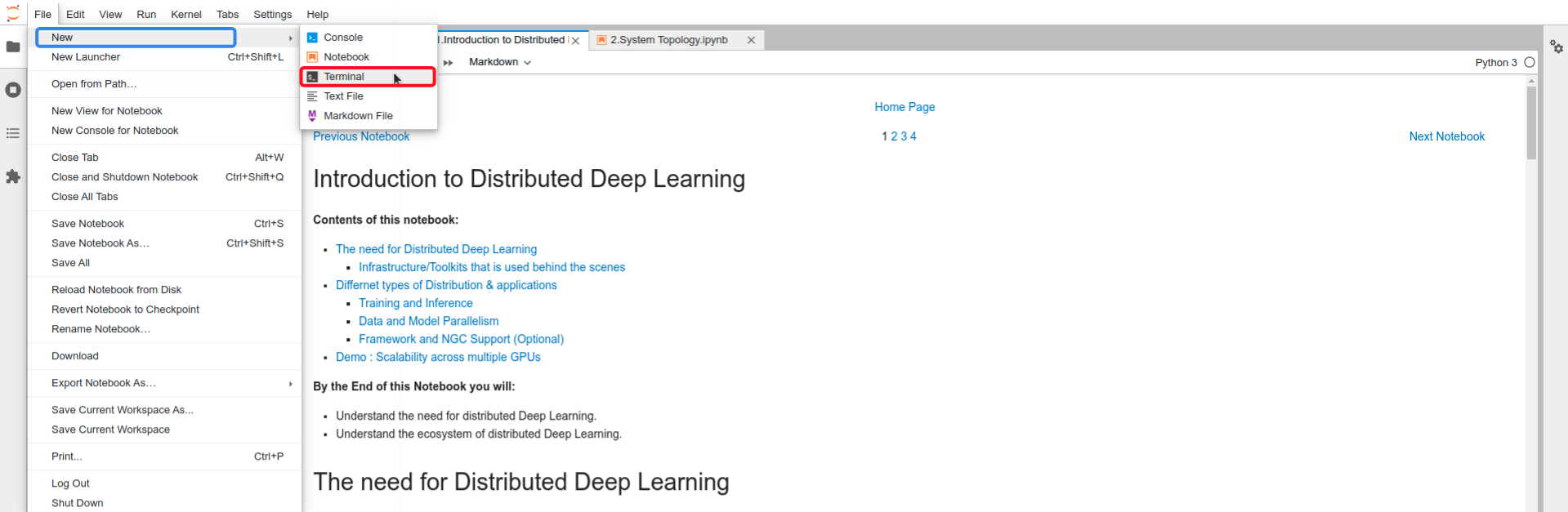Viewport: 1568px width, 512px height.
Task: Select Terminal from the New submenu
Action: pyautogui.click(x=344, y=77)
